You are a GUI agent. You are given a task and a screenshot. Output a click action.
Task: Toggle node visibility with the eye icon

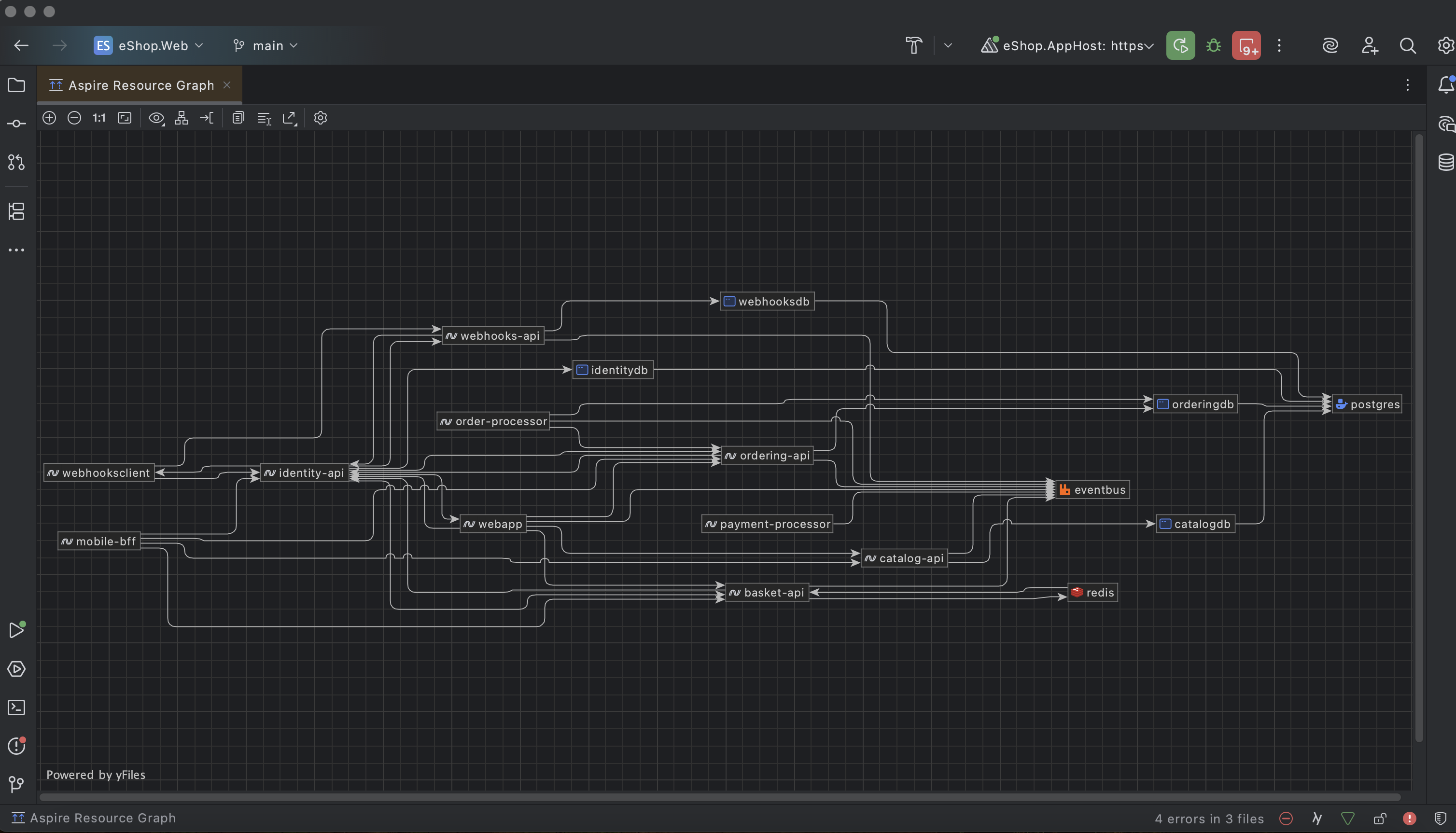[155, 118]
